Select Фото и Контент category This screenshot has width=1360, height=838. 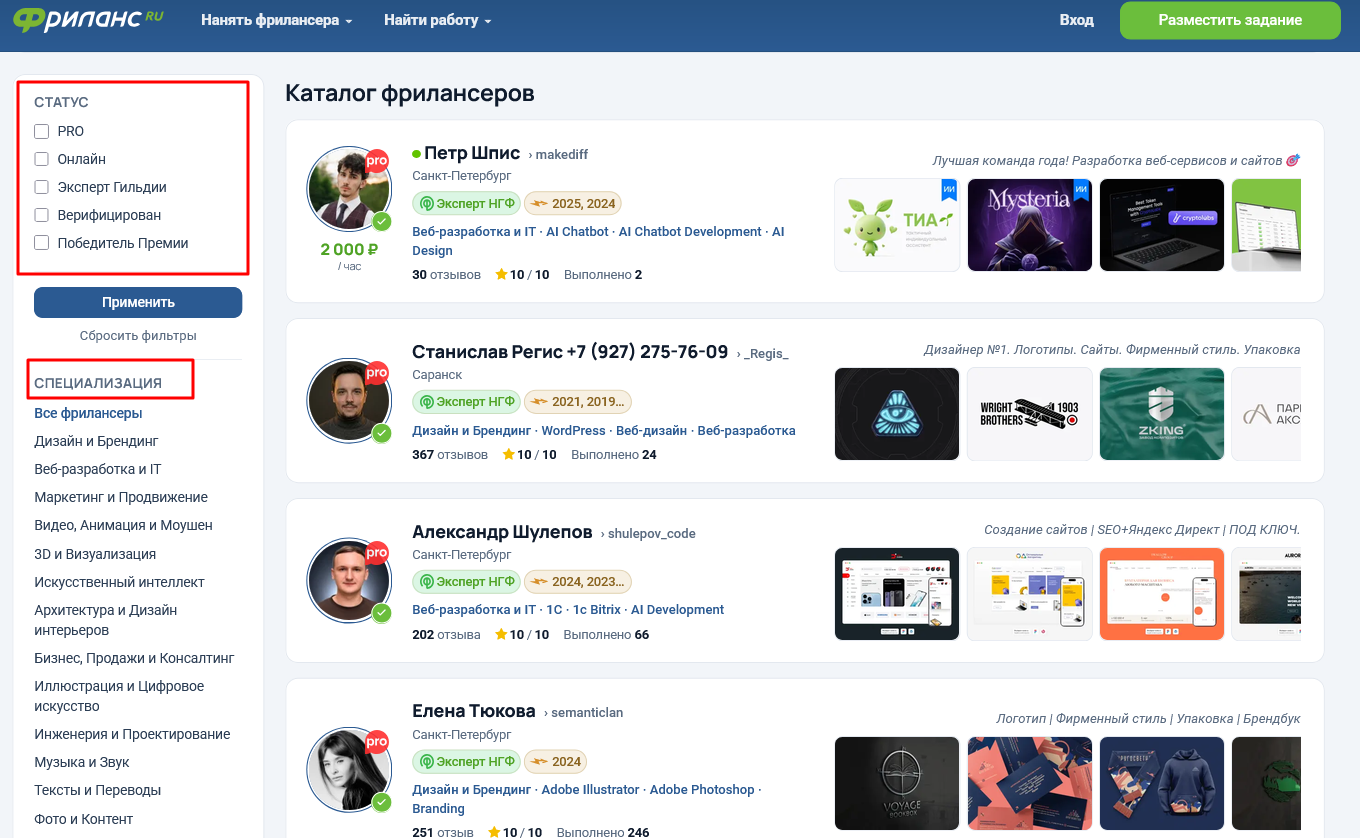[x=83, y=819]
